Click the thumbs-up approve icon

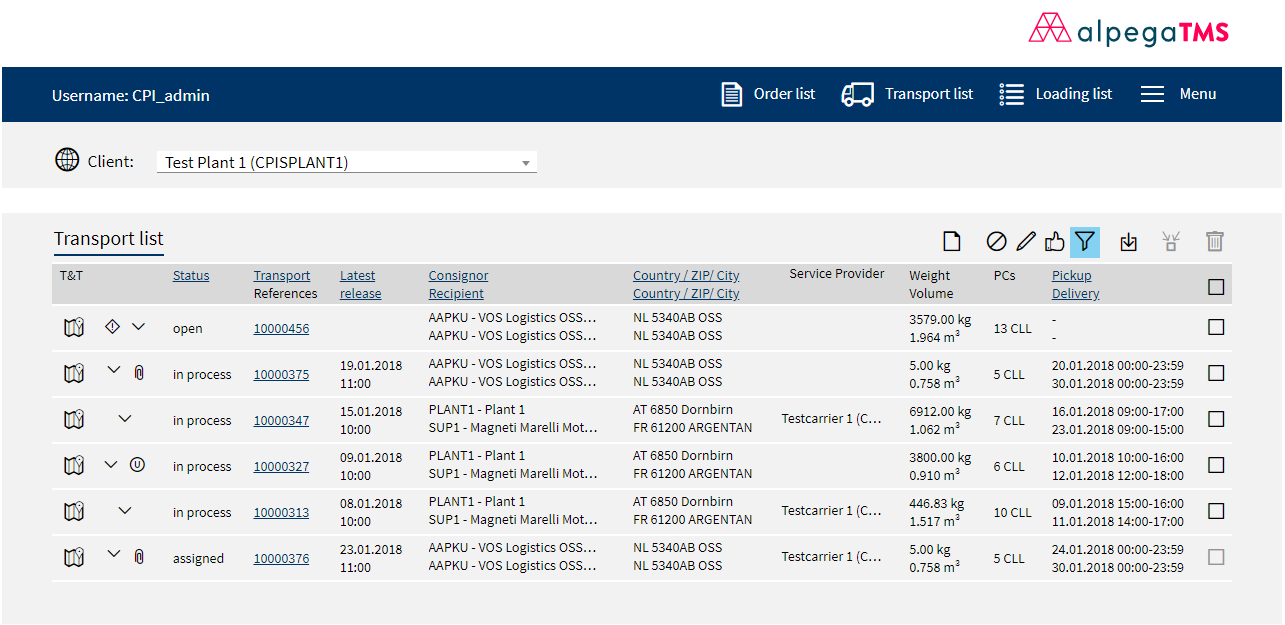coord(1055,241)
